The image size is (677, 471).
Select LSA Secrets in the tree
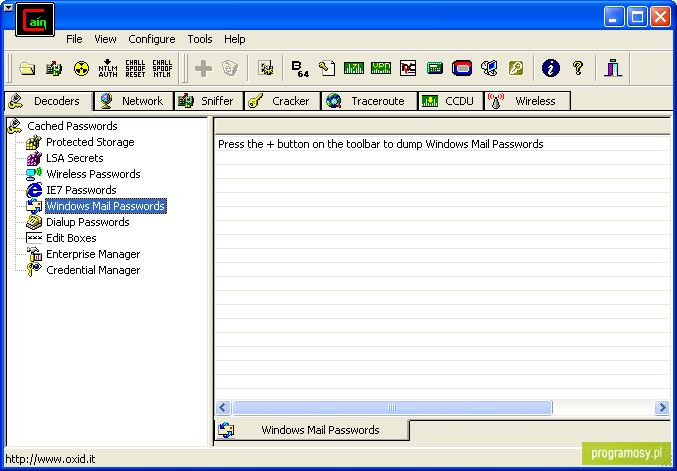point(75,158)
